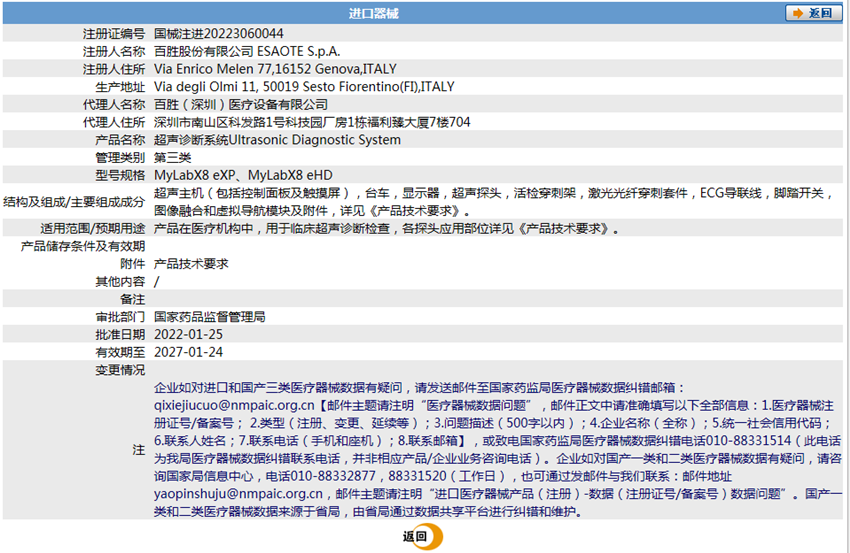
Task: Click the 注 label beside the notice
Action: 139,449
